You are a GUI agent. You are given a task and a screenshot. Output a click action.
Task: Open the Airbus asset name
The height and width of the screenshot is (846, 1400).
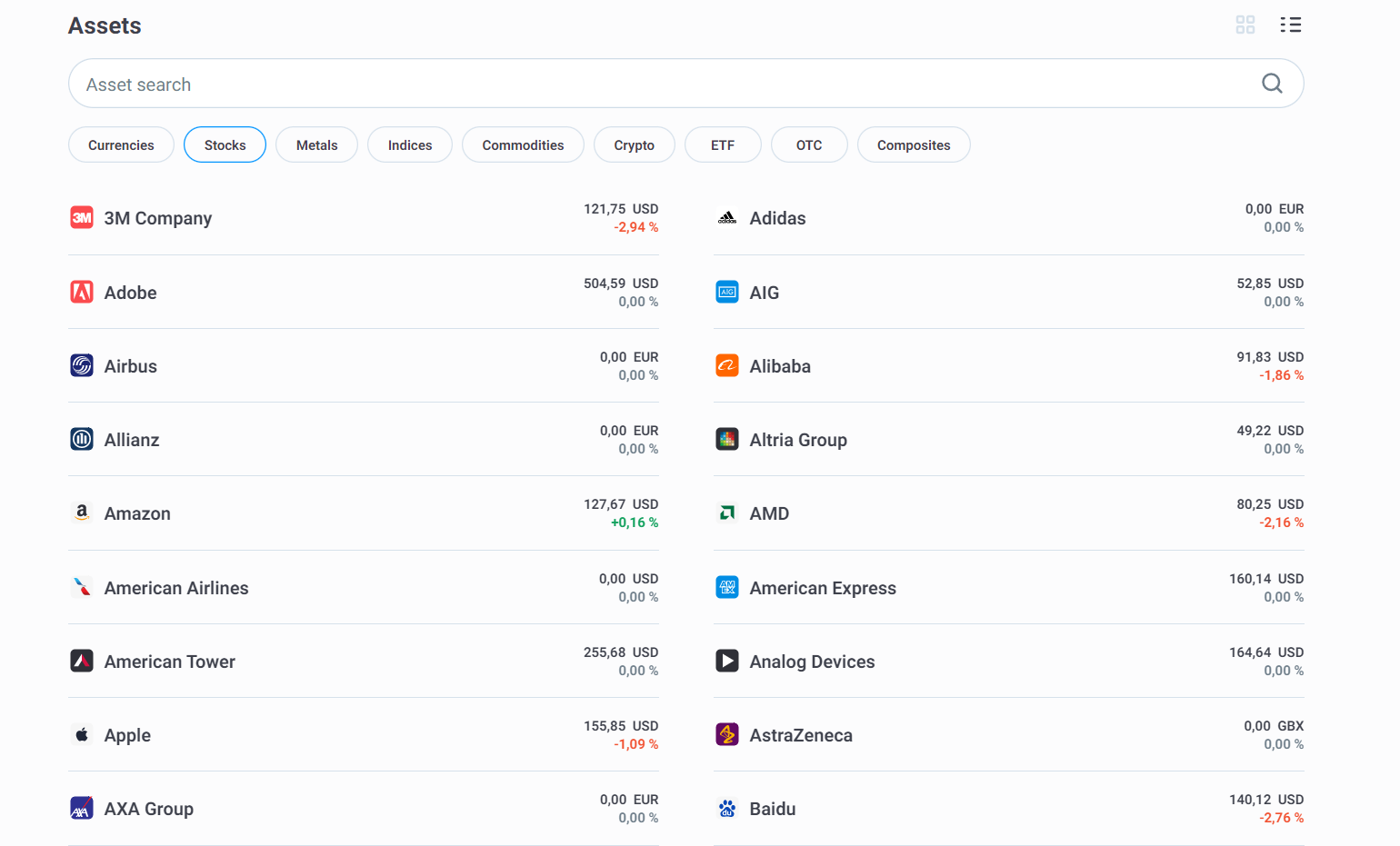coord(131,366)
